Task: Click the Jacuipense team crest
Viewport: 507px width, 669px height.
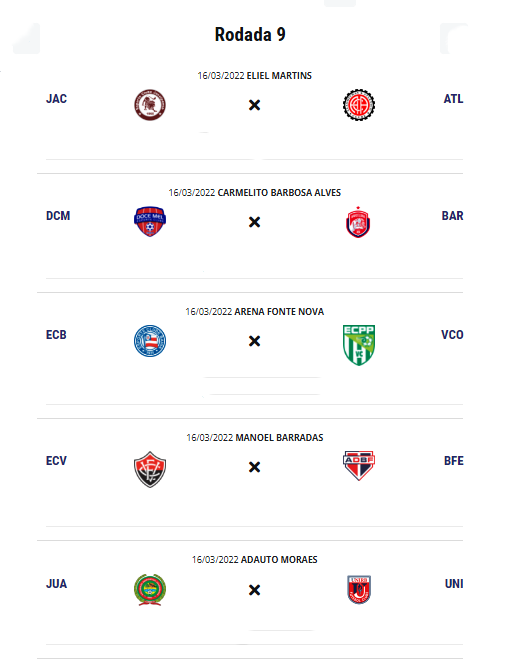Action: click(x=150, y=105)
